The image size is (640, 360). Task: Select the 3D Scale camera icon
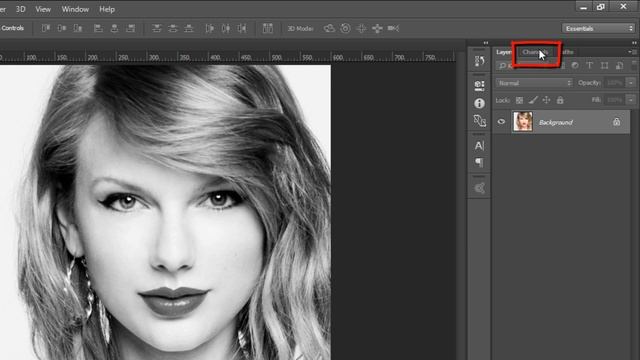393,28
